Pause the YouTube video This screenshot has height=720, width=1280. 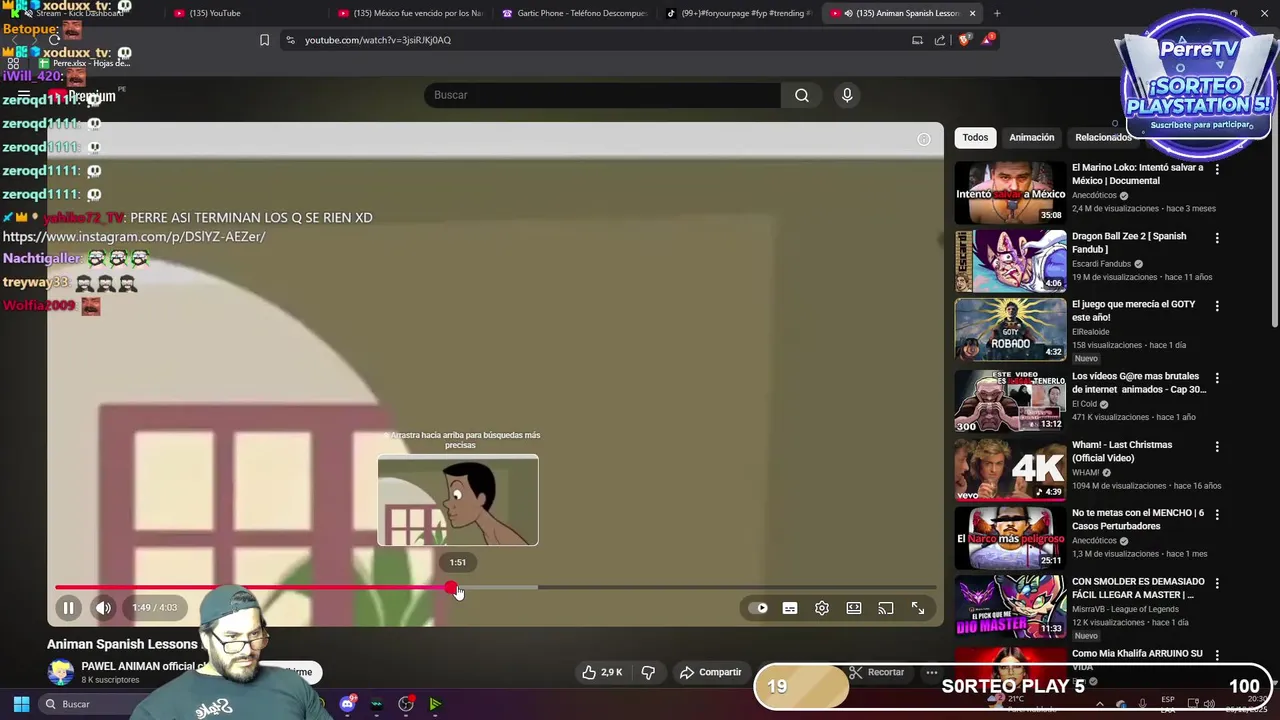click(68, 608)
